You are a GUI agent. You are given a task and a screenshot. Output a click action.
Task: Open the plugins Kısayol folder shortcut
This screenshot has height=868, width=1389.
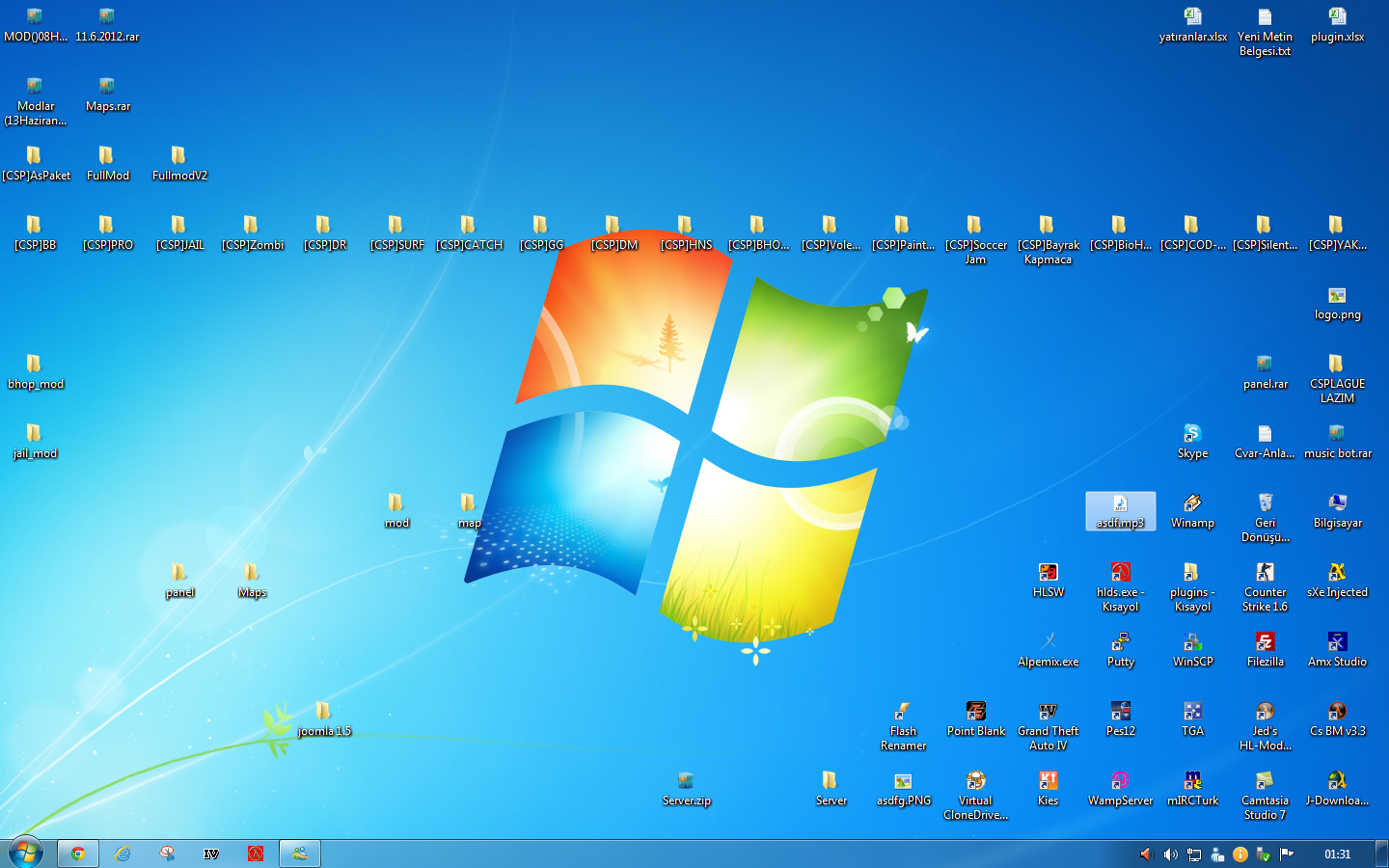click(1193, 586)
